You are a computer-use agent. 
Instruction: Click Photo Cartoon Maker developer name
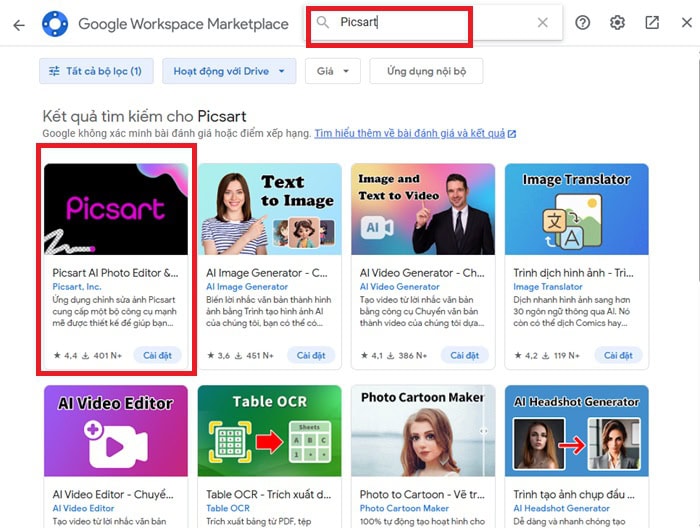(404, 508)
